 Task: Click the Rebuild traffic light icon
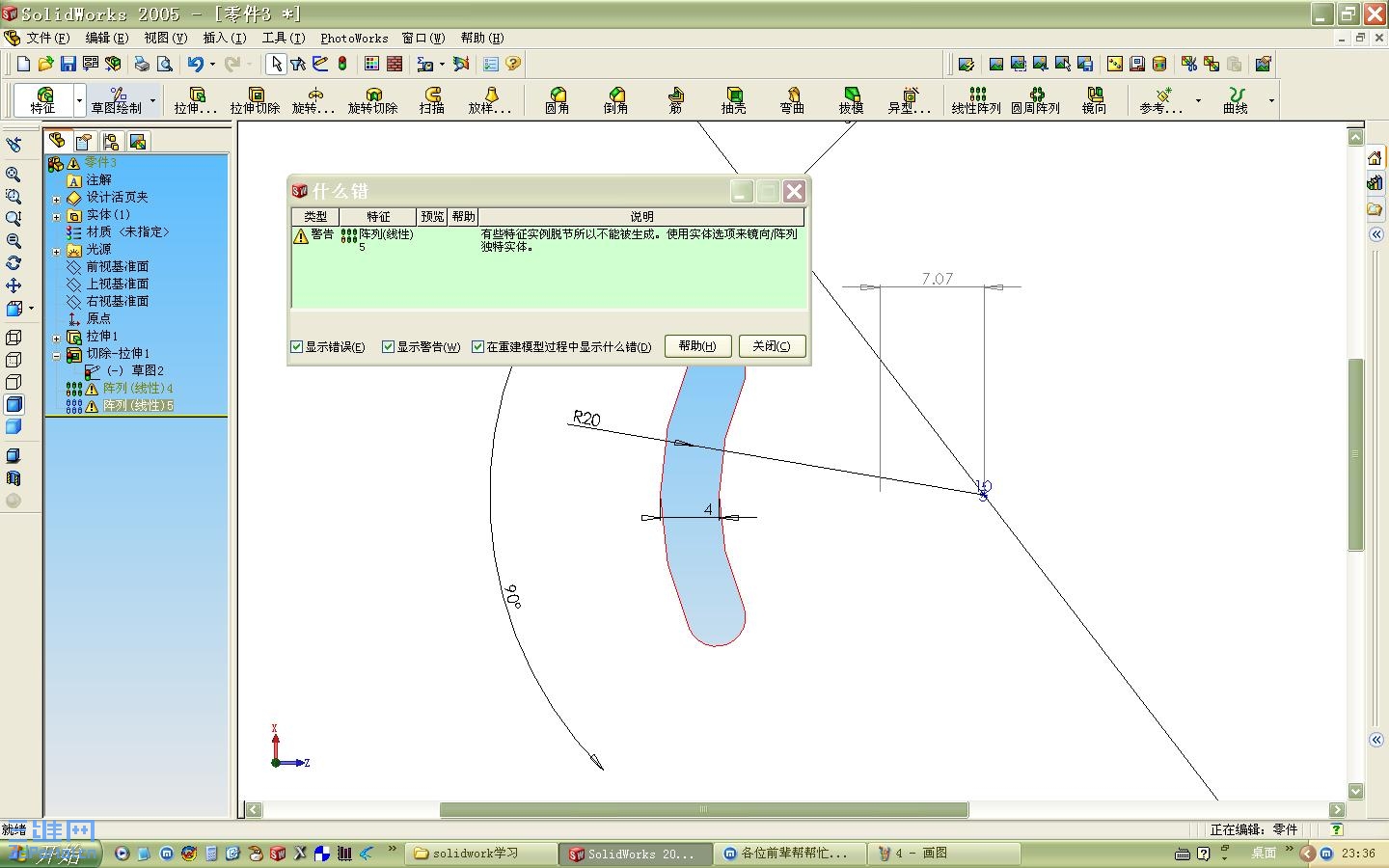[x=342, y=64]
